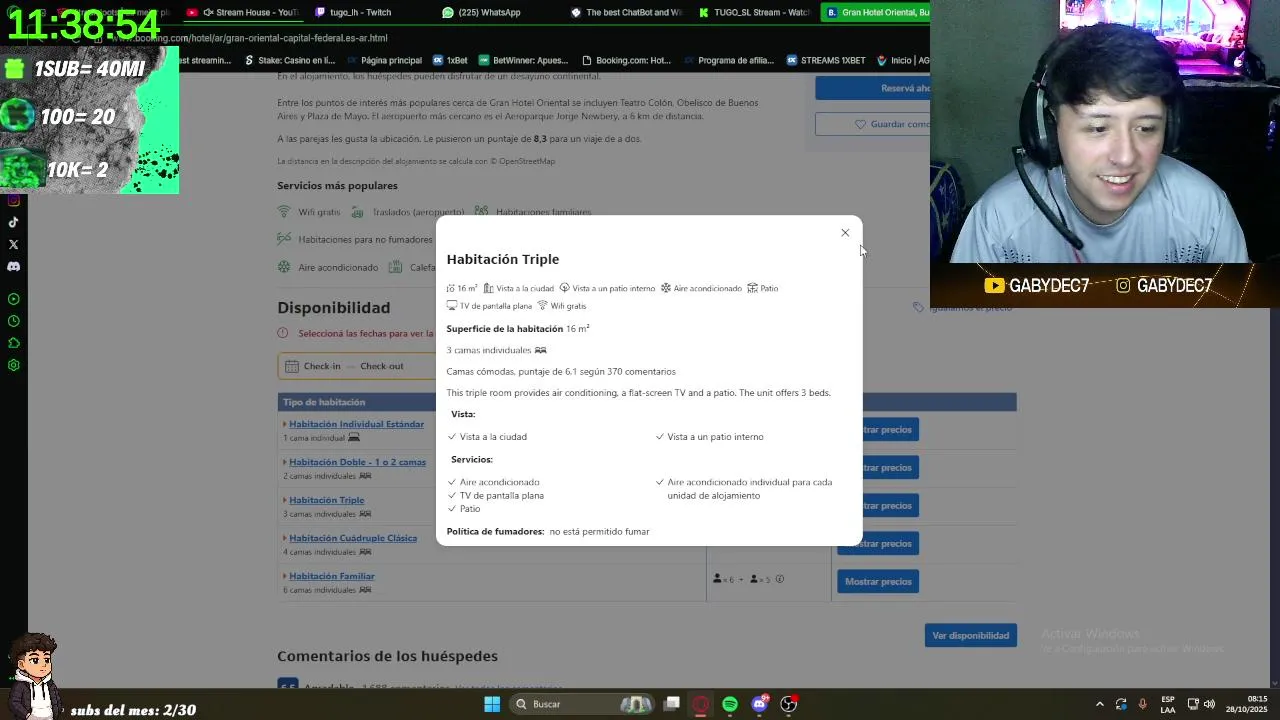The height and width of the screenshot is (720, 1280).
Task: Click the Wifi gratis service icon
Action: pos(284,212)
